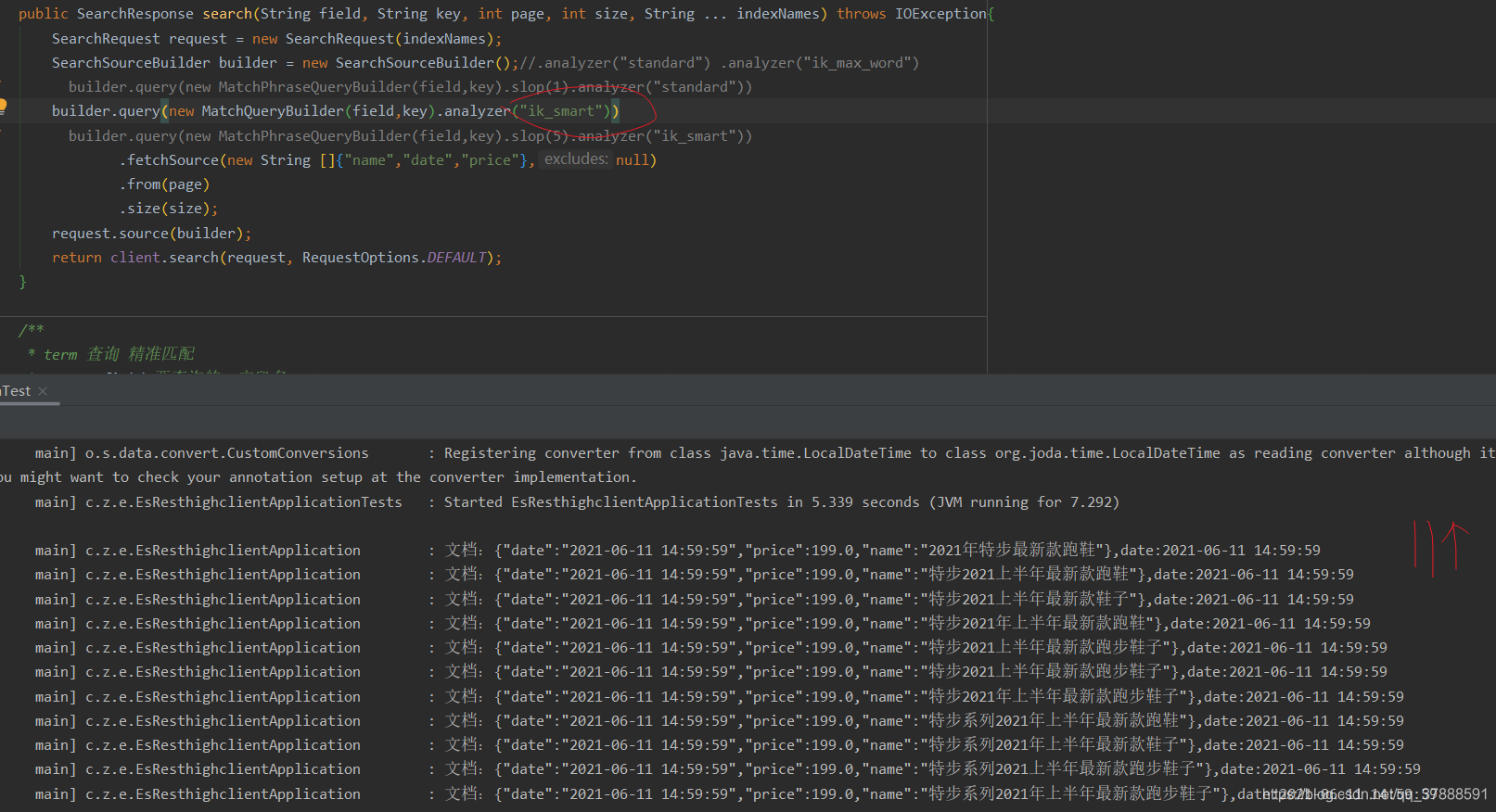This screenshot has height=812, width=1496.
Task: Click the "return" keyword
Action: click(x=77, y=258)
